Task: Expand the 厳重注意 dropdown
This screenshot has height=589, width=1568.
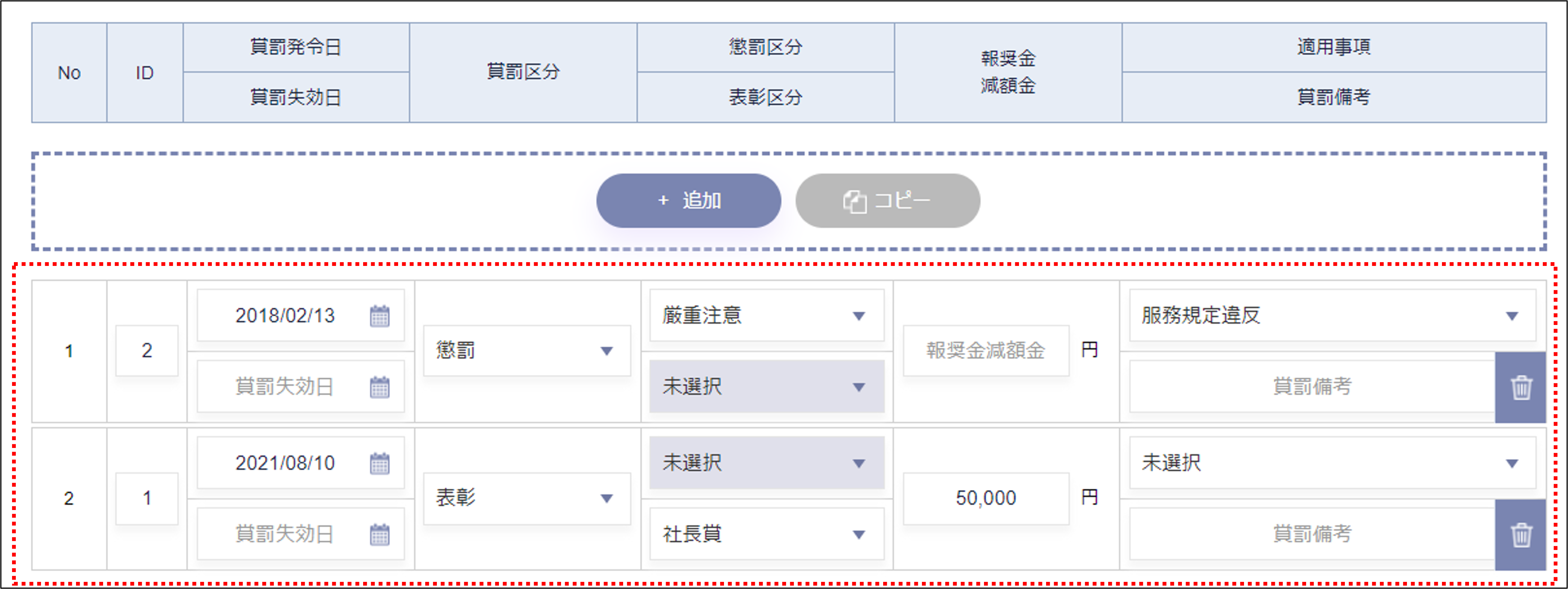Action: coord(767,316)
